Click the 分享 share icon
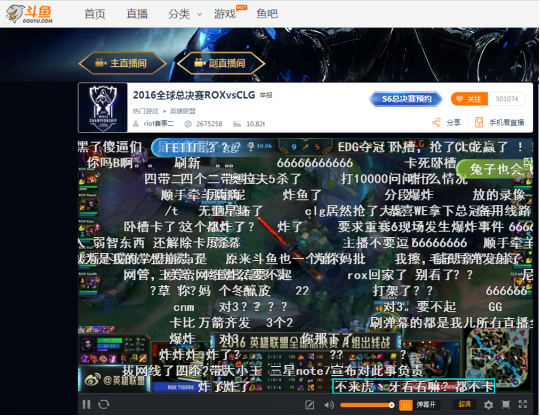Screen dimensions: 540x416 tap(436, 123)
